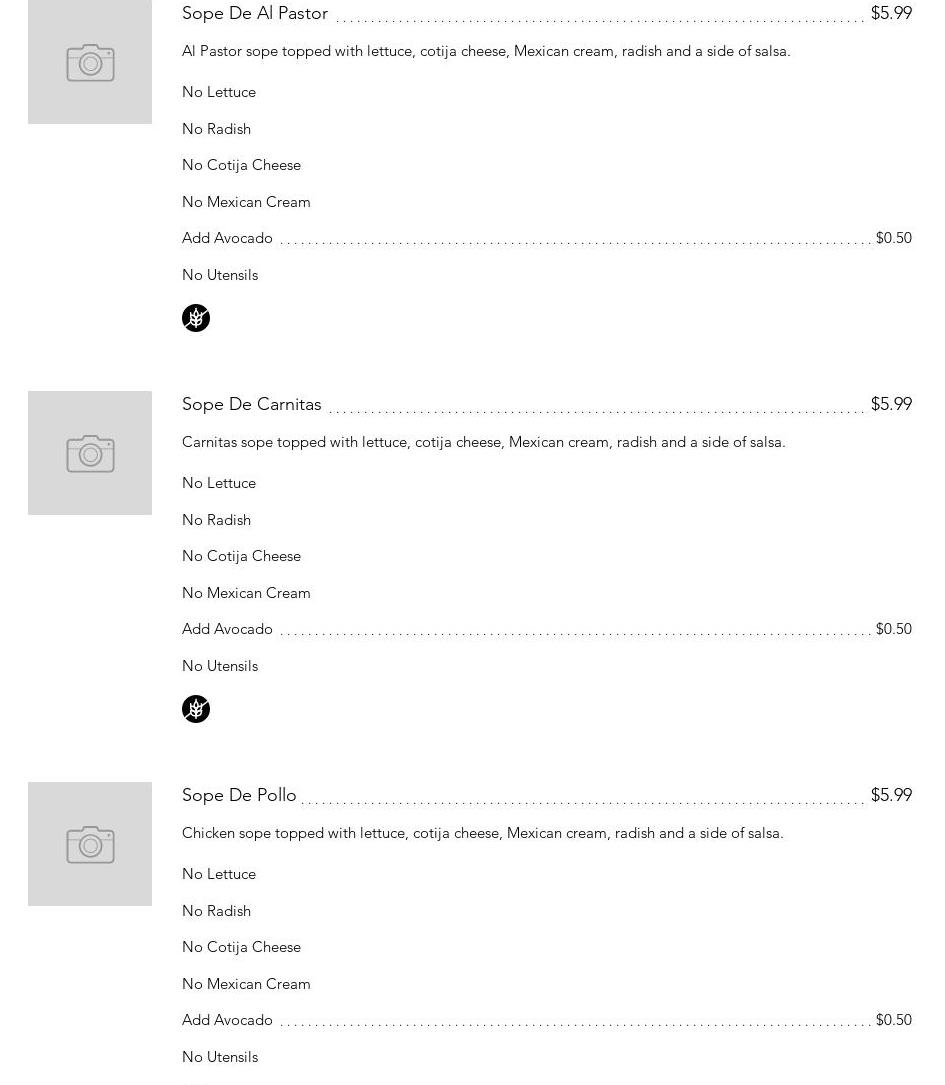Pick No Lettuce under Sope De Al Pastor
945x1085 pixels.
(x=219, y=92)
